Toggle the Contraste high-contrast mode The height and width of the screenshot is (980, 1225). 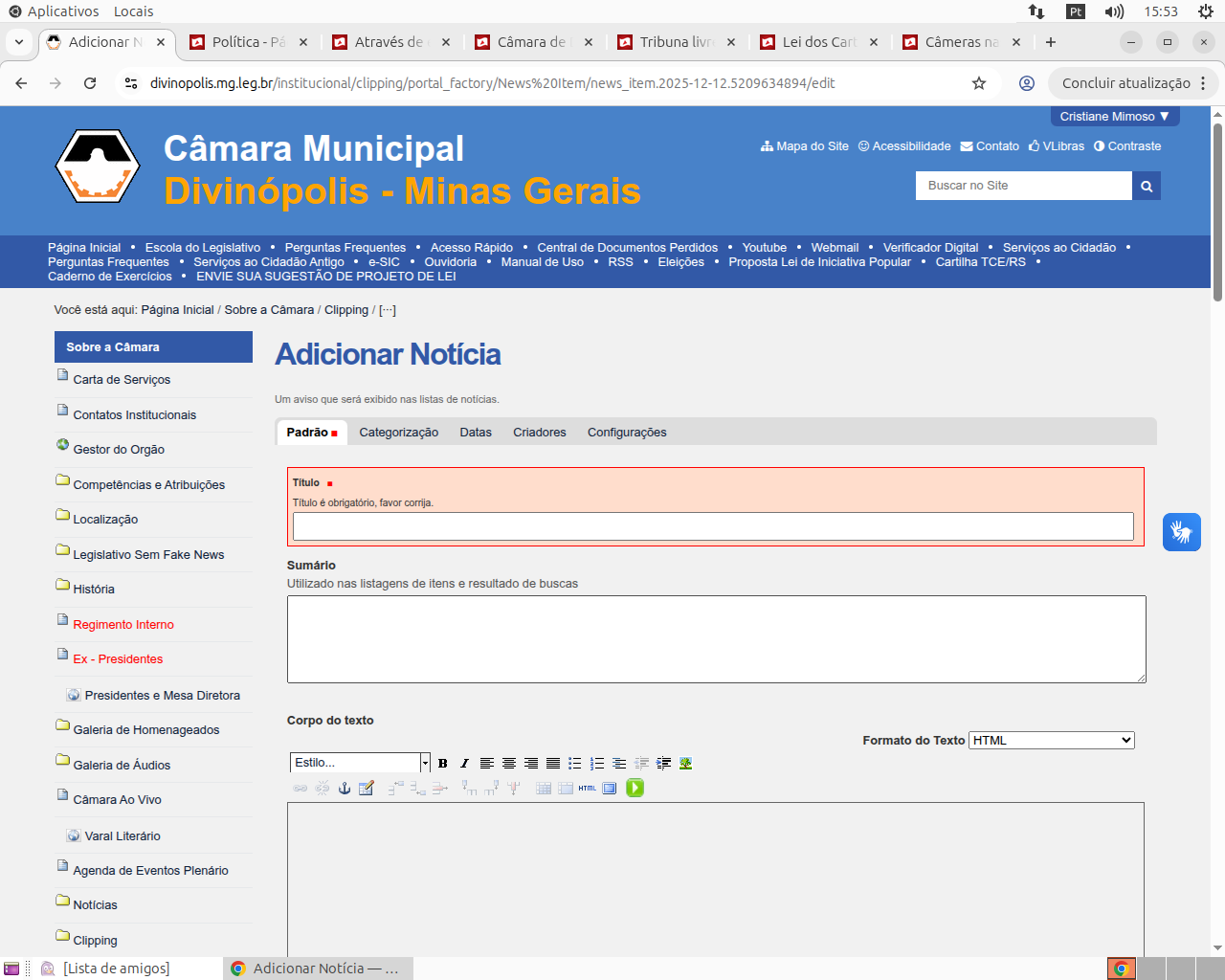pyautogui.click(x=1127, y=146)
